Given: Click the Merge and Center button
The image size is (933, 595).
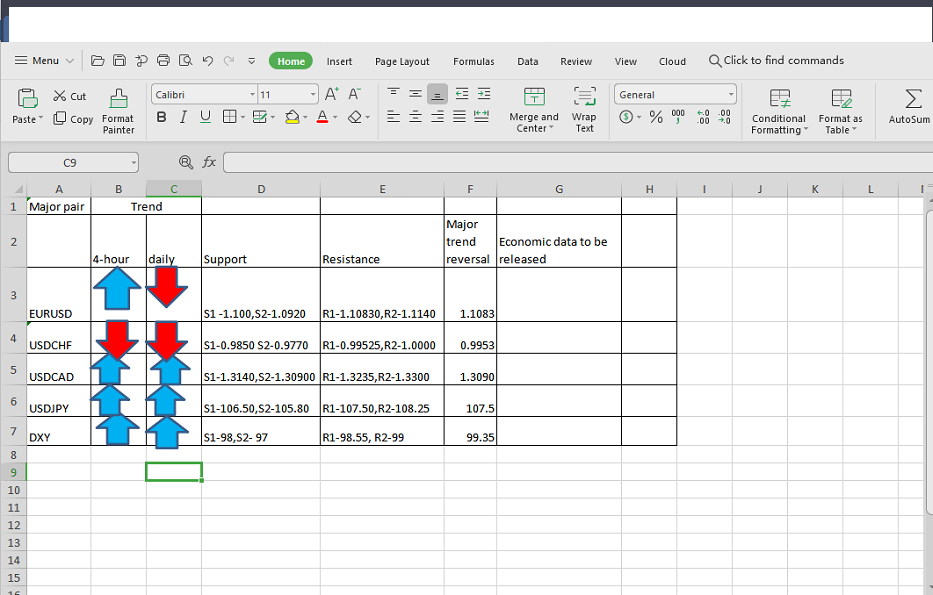Looking at the screenshot, I should 534,109.
